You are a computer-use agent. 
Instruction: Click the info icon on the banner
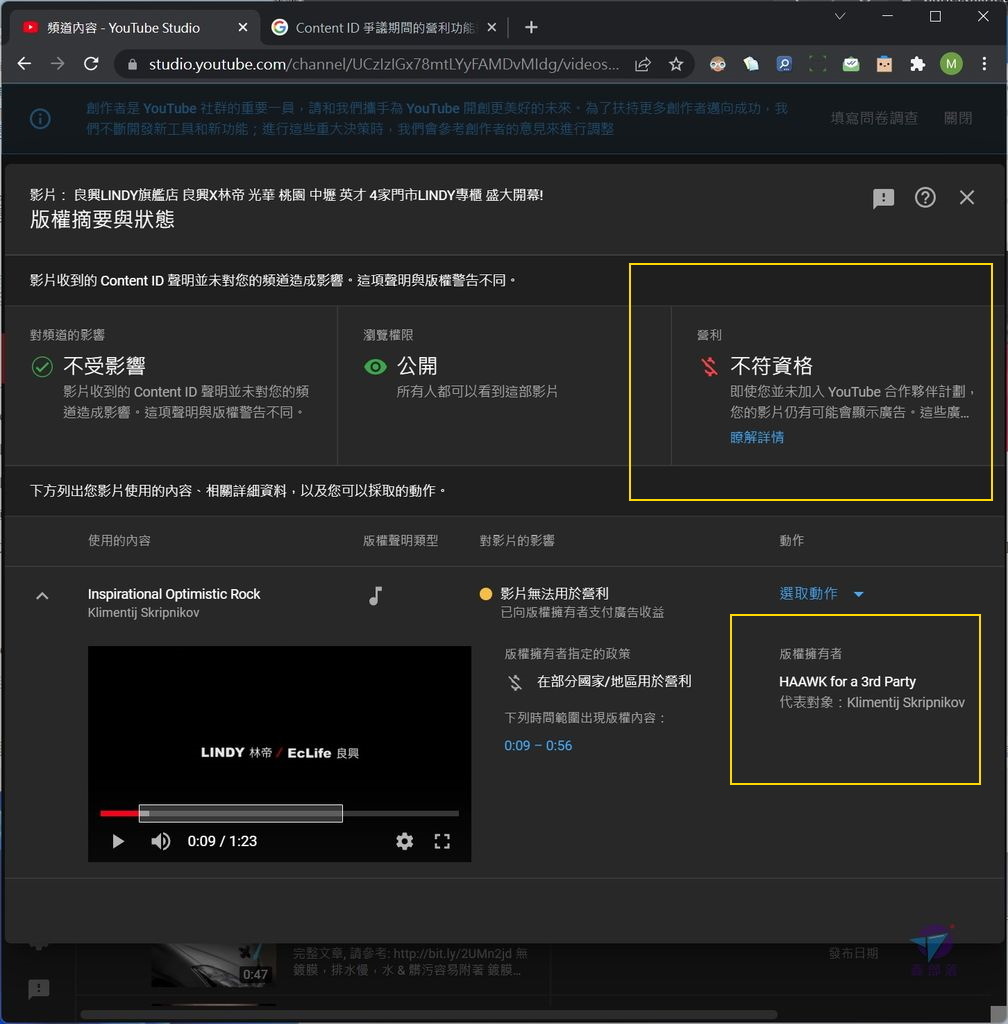pyautogui.click(x=40, y=119)
